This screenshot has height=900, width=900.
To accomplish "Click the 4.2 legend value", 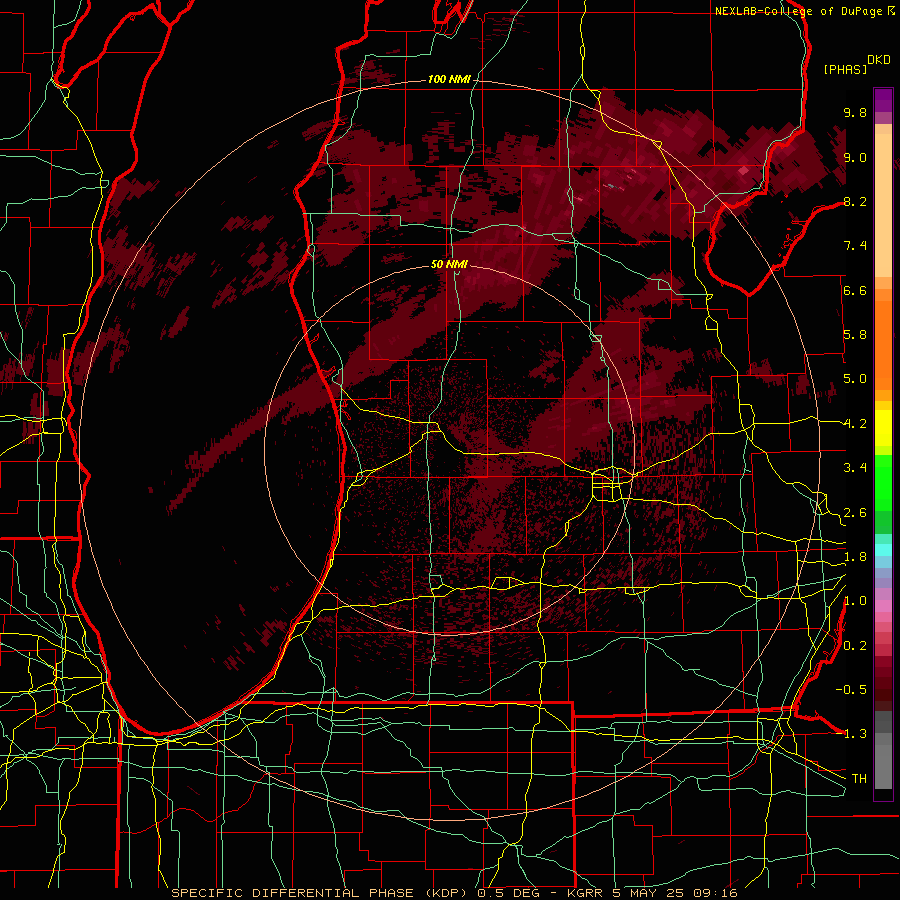I will [x=855, y=424].
